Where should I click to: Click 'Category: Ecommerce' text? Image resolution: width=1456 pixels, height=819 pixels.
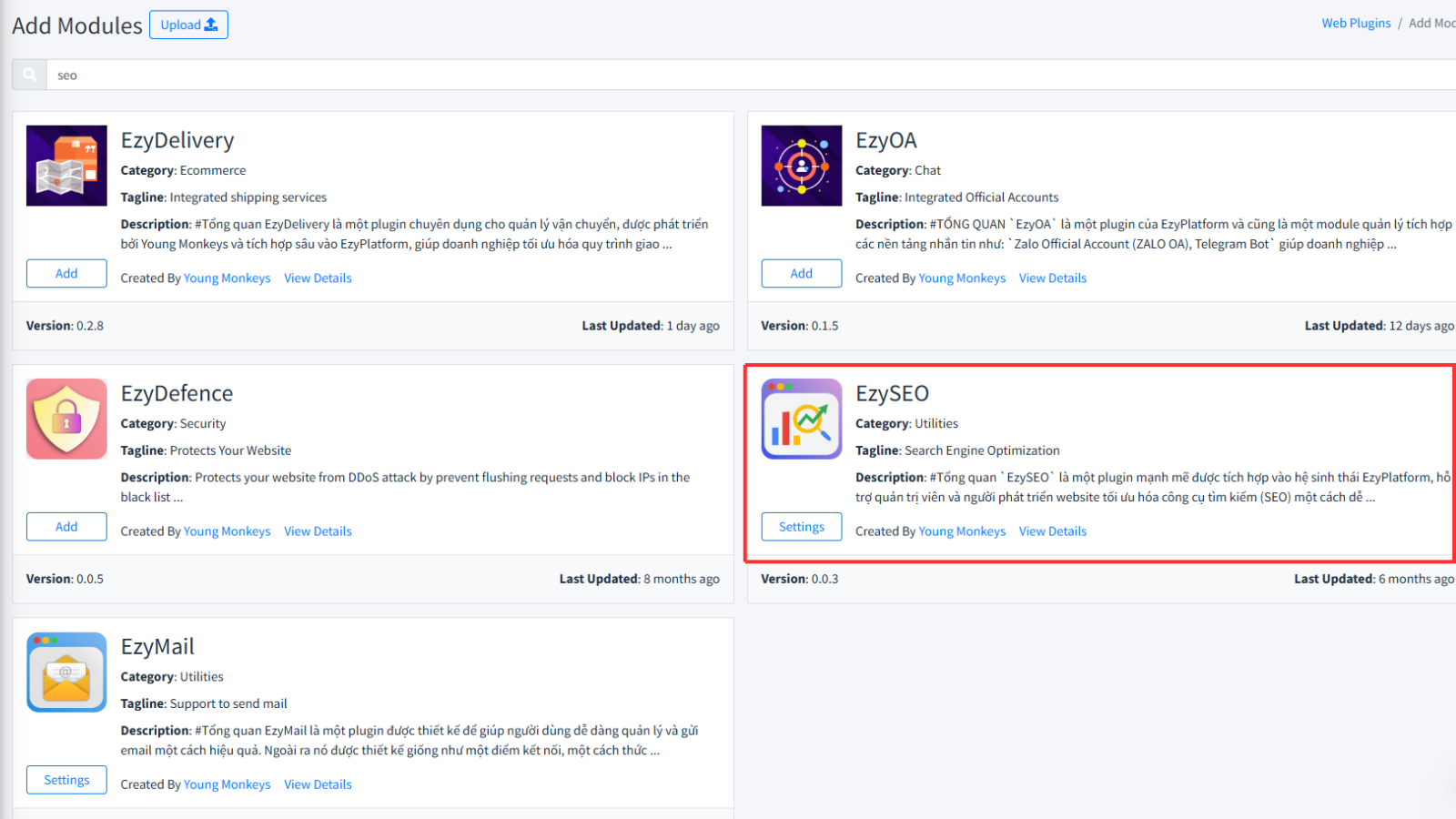click(183, 170)
